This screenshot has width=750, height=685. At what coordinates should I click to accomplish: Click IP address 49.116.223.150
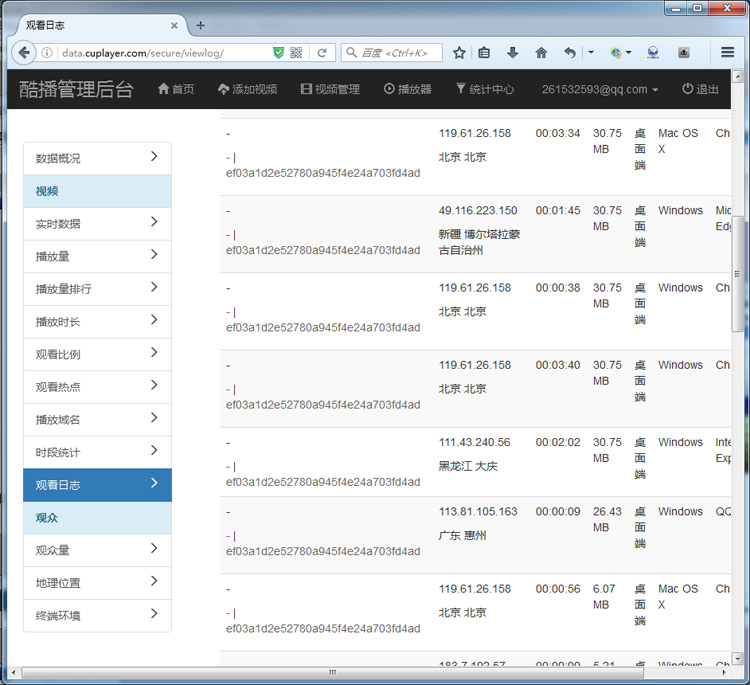pyautogui.click(x=478, y=210)
